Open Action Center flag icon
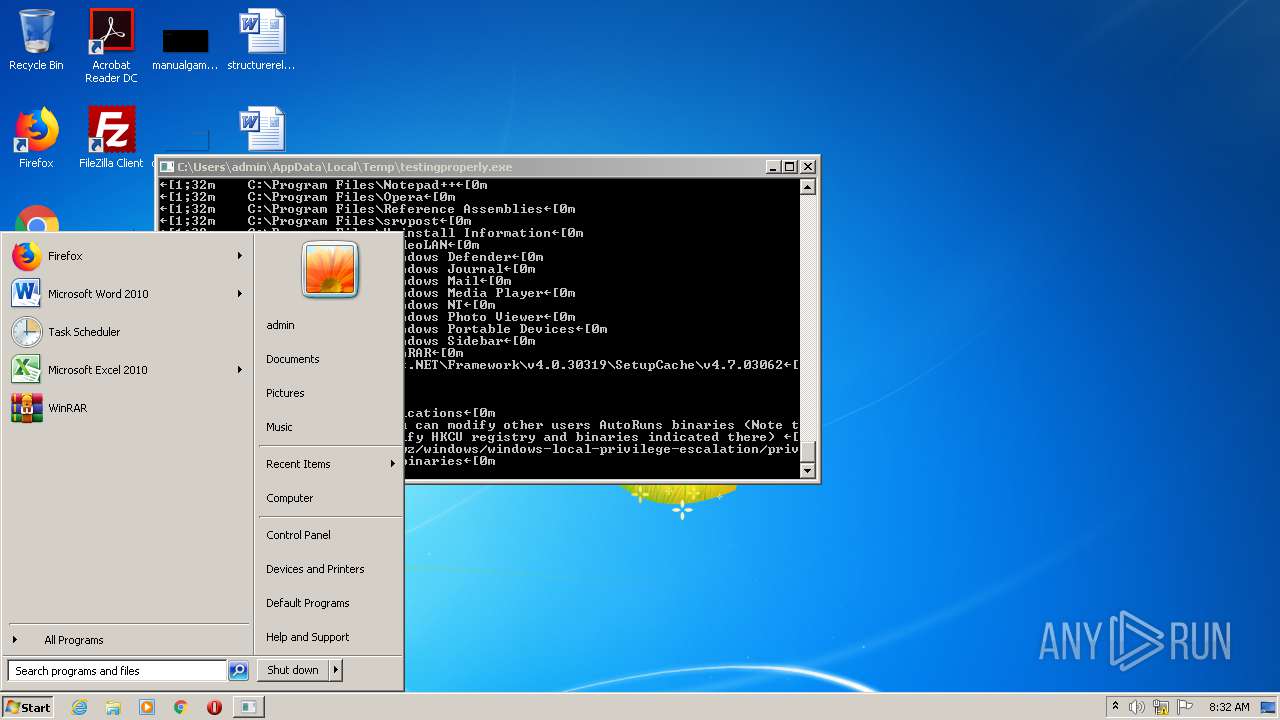 (x=1185, y=707)
